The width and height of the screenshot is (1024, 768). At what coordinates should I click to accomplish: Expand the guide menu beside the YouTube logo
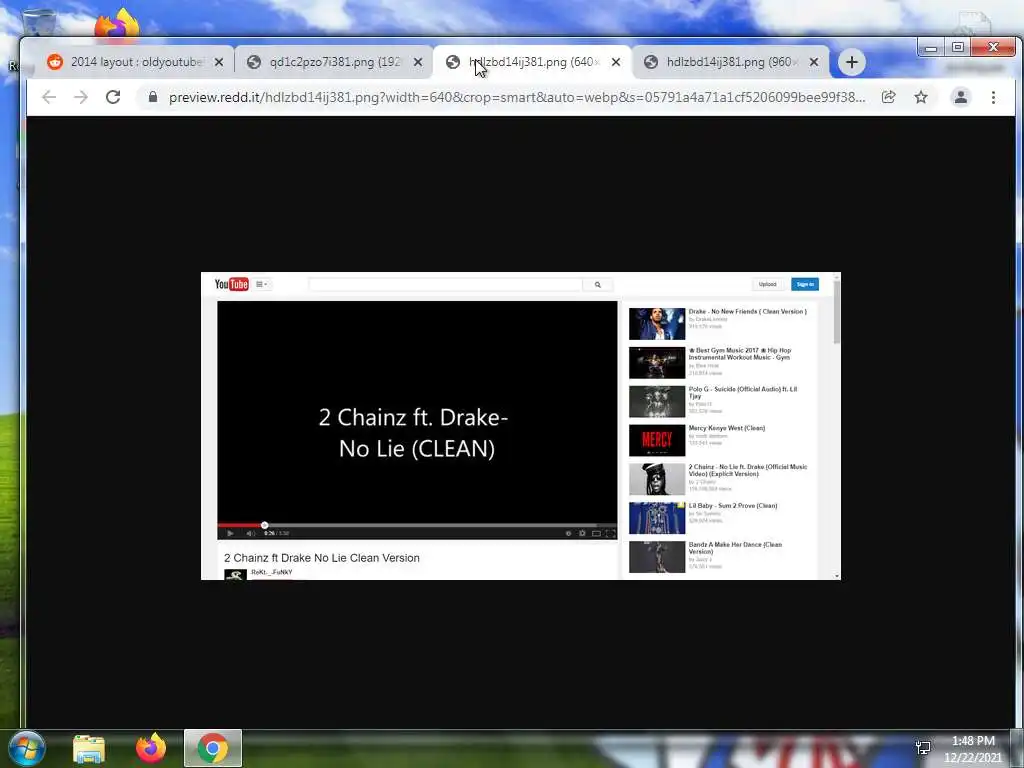pos(262,284)
